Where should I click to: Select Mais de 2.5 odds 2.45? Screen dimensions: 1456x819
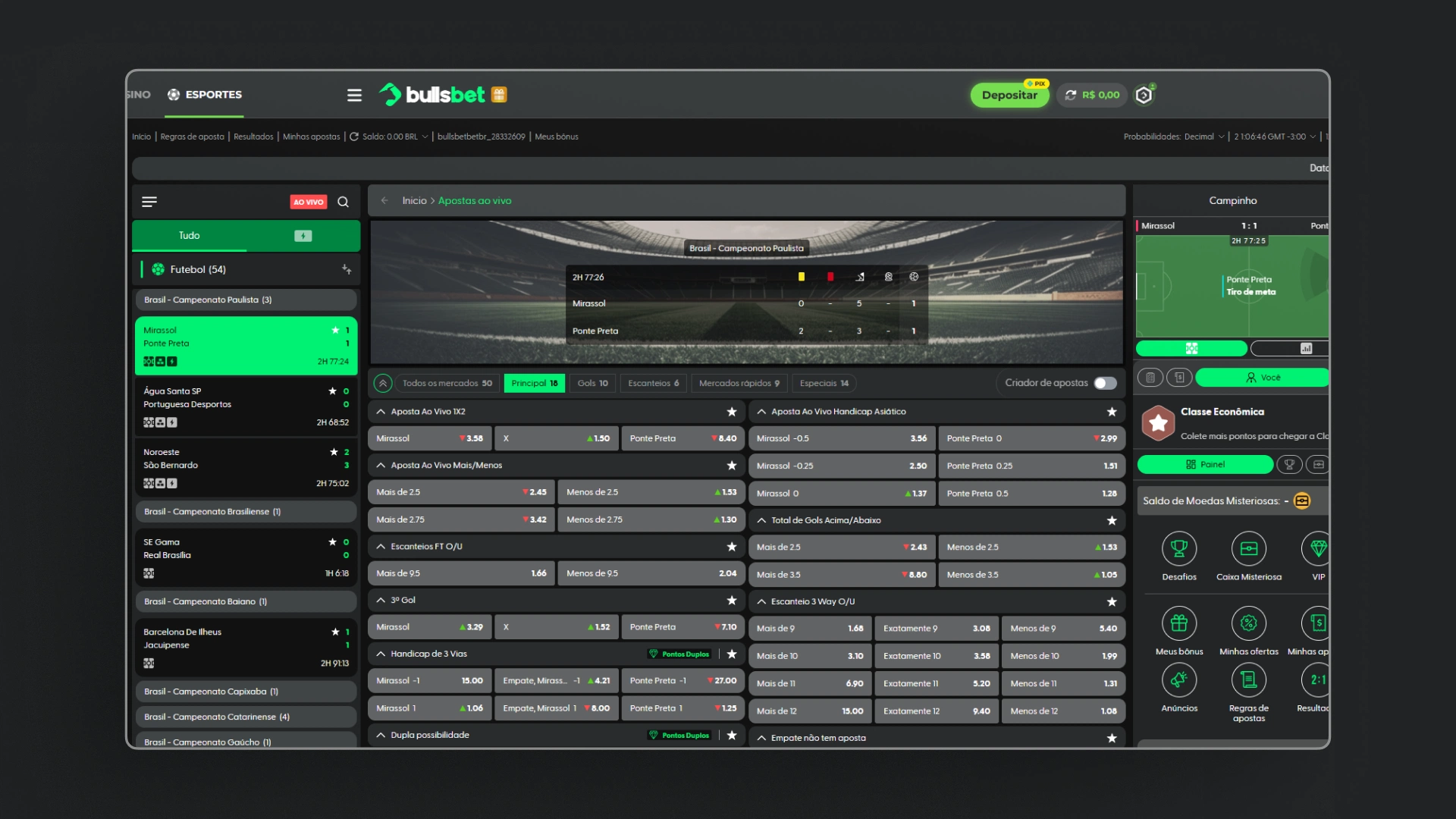461,492
